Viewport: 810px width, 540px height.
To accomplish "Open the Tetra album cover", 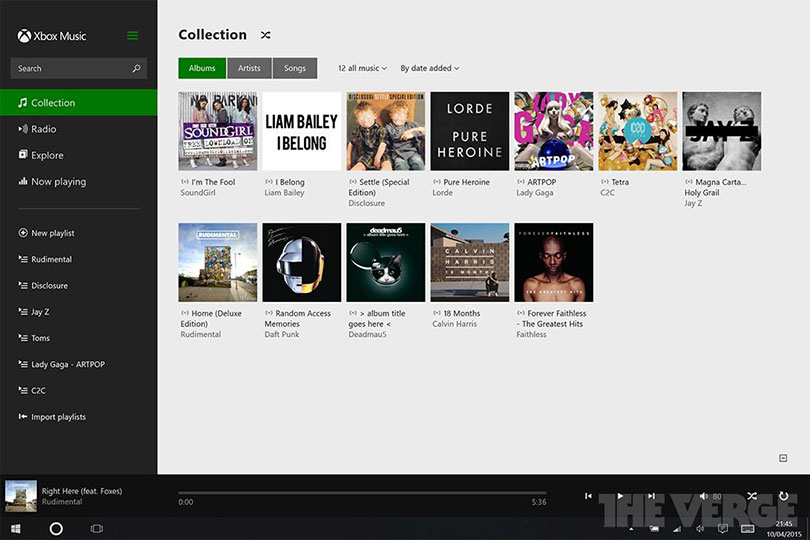I will 638,131.
